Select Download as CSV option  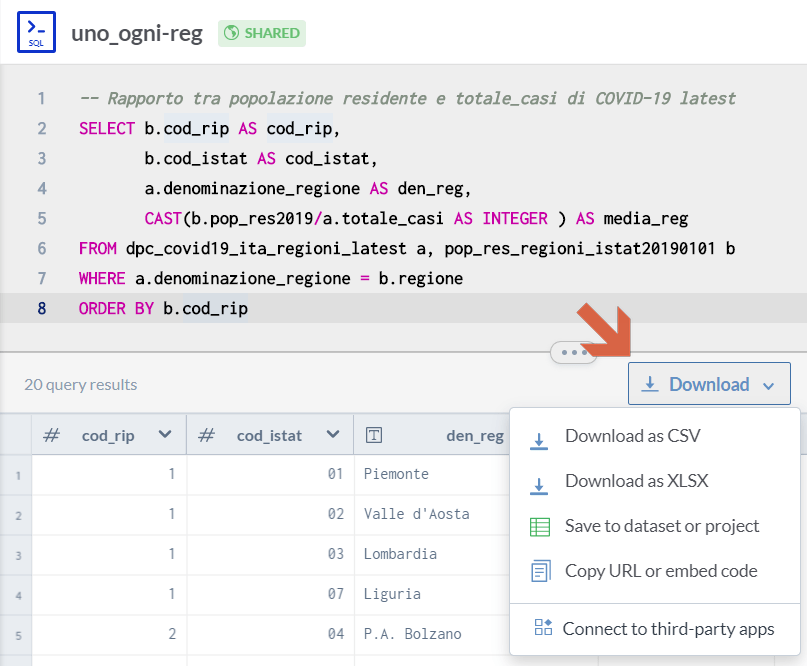(632, 436)
